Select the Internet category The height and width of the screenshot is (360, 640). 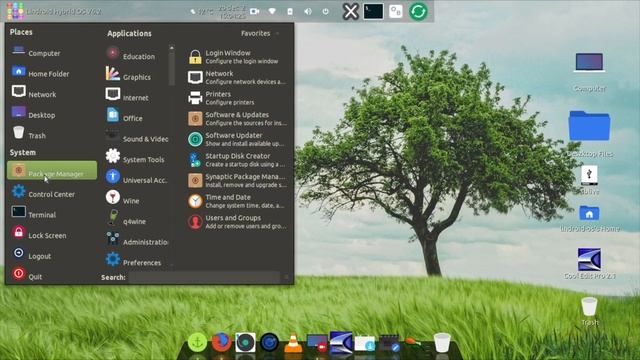point(136,98)
